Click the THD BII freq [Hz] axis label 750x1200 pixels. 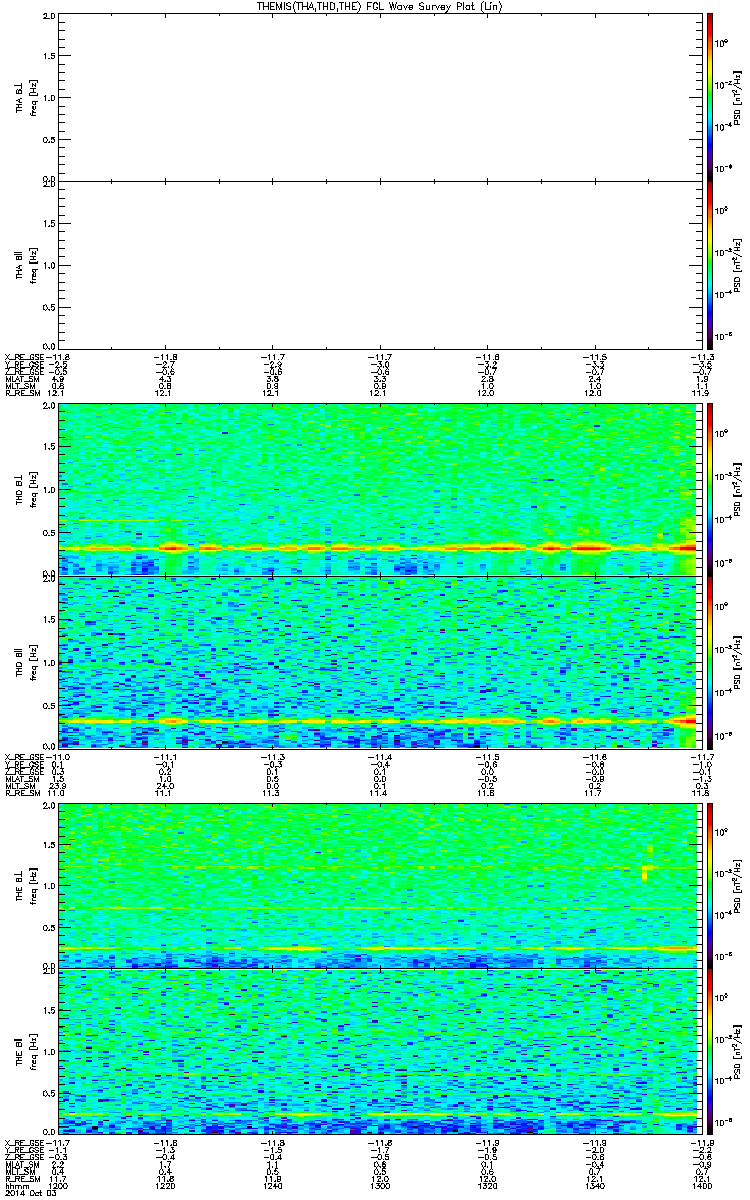[33, 661]
